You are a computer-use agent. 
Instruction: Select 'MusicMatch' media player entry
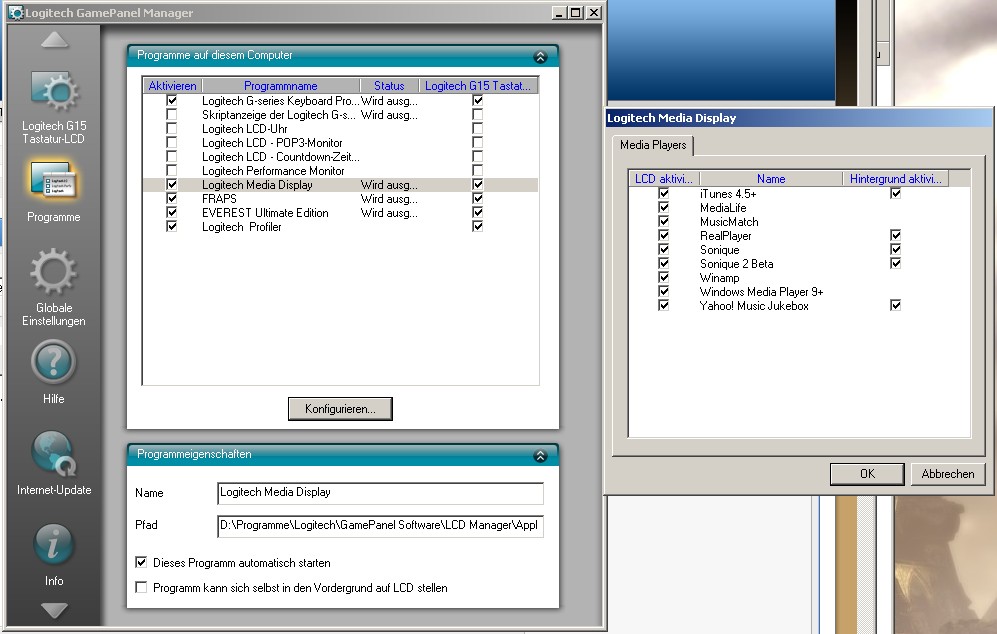[x=729, y=221]
